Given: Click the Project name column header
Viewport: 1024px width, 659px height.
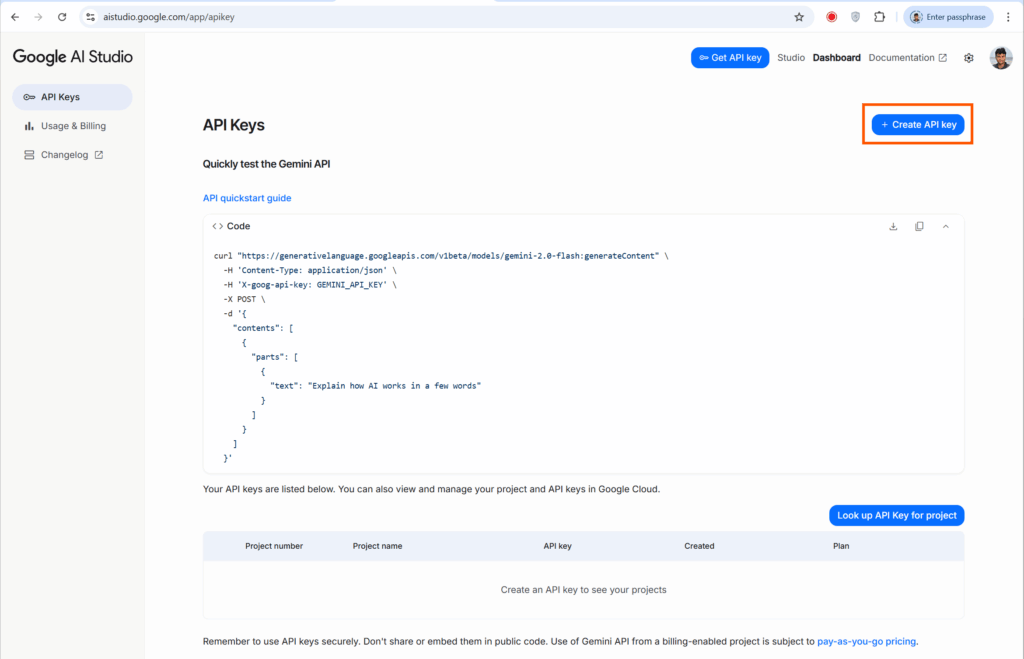Looking at the screenshot, I should pyautogui.click(x=377, y=546).
